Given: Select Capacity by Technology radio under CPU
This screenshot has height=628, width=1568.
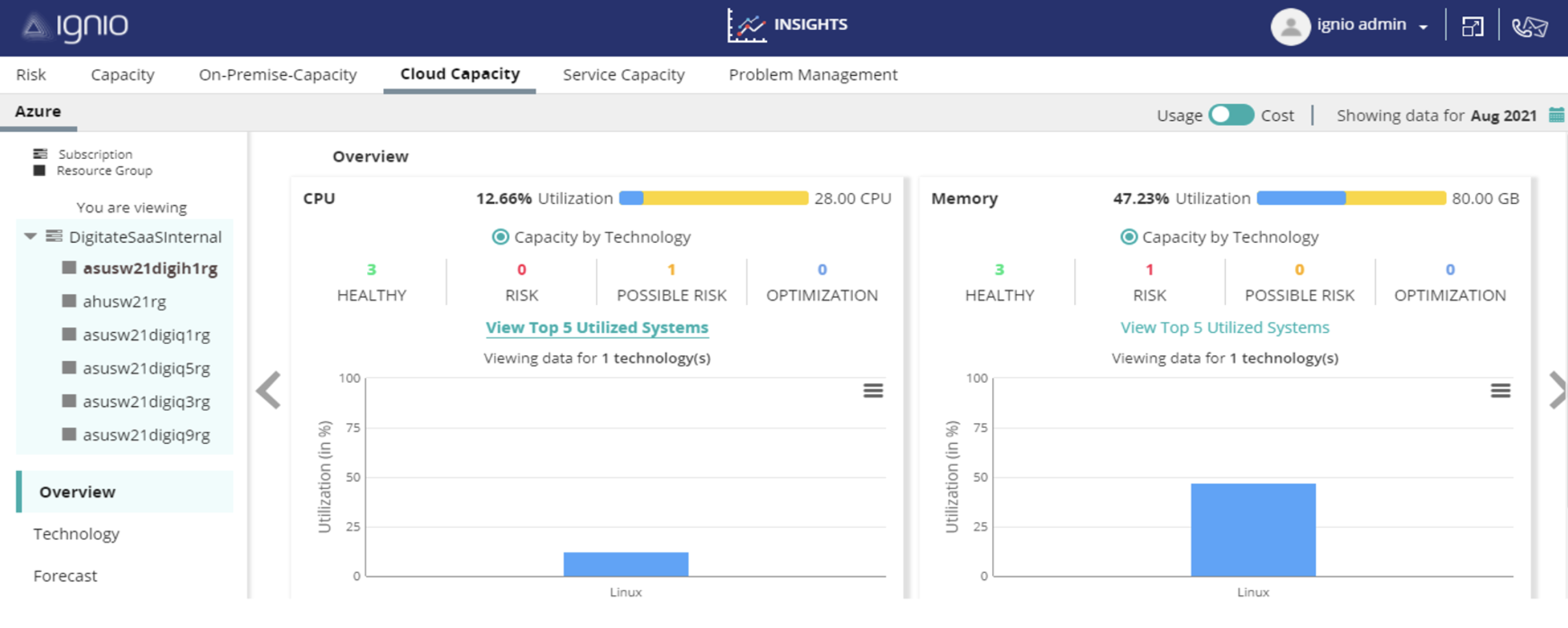Looking at the screenshot, I should pos(499,237).
